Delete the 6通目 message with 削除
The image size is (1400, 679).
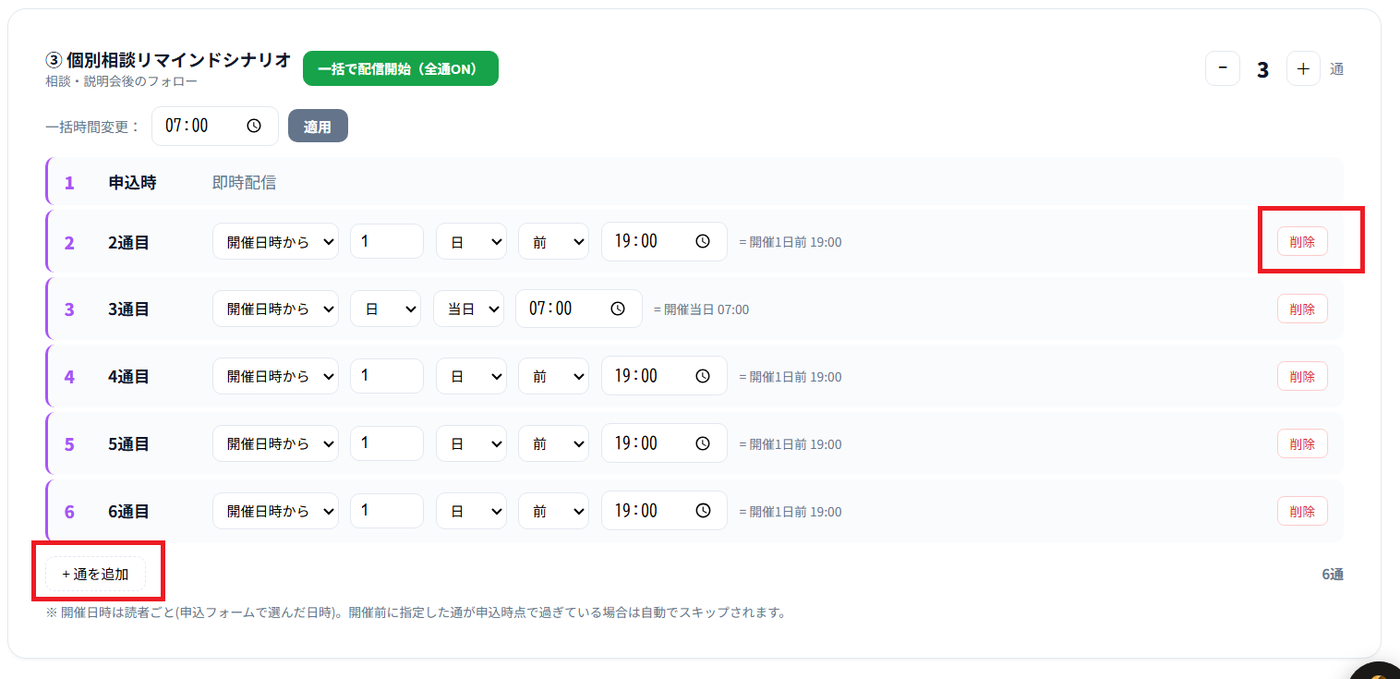[1302, 510]
